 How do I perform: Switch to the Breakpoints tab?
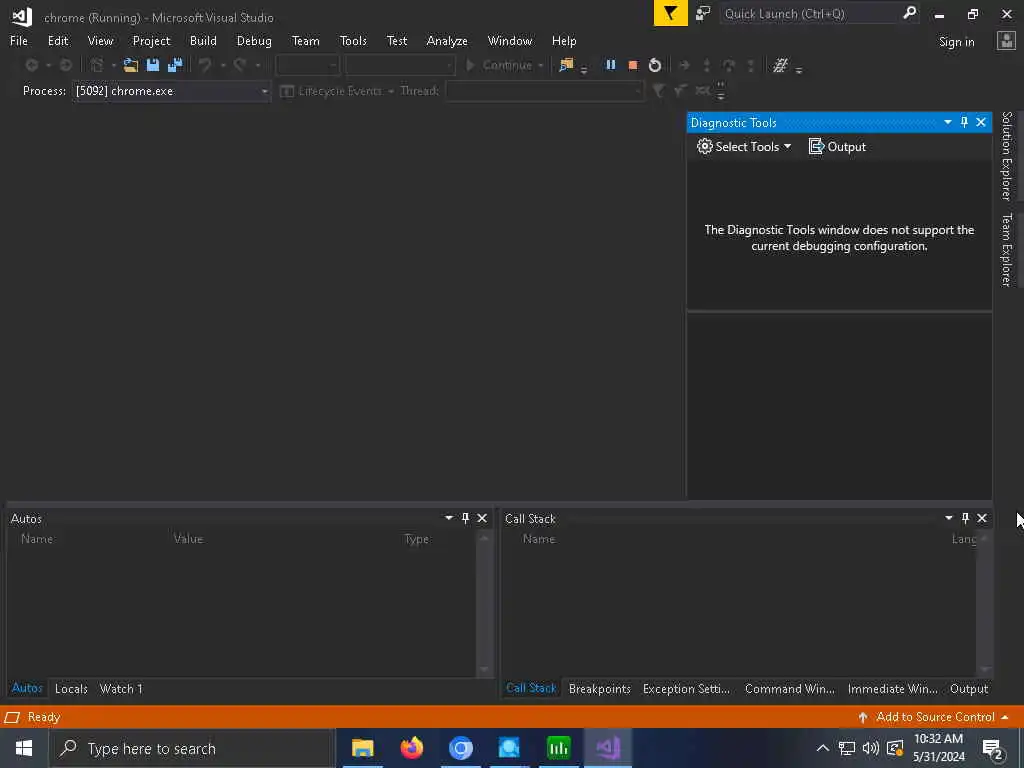[600, 688]
